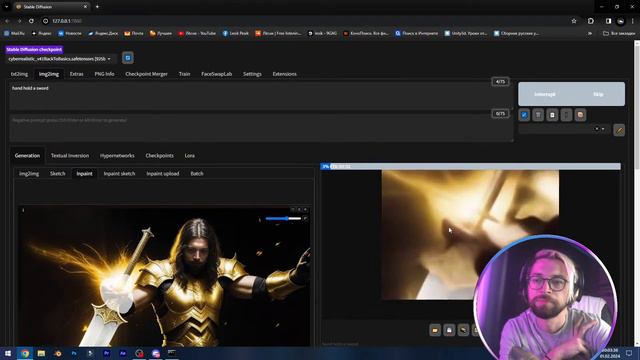Select the Checkpoints sub-tab

[159, 156]
